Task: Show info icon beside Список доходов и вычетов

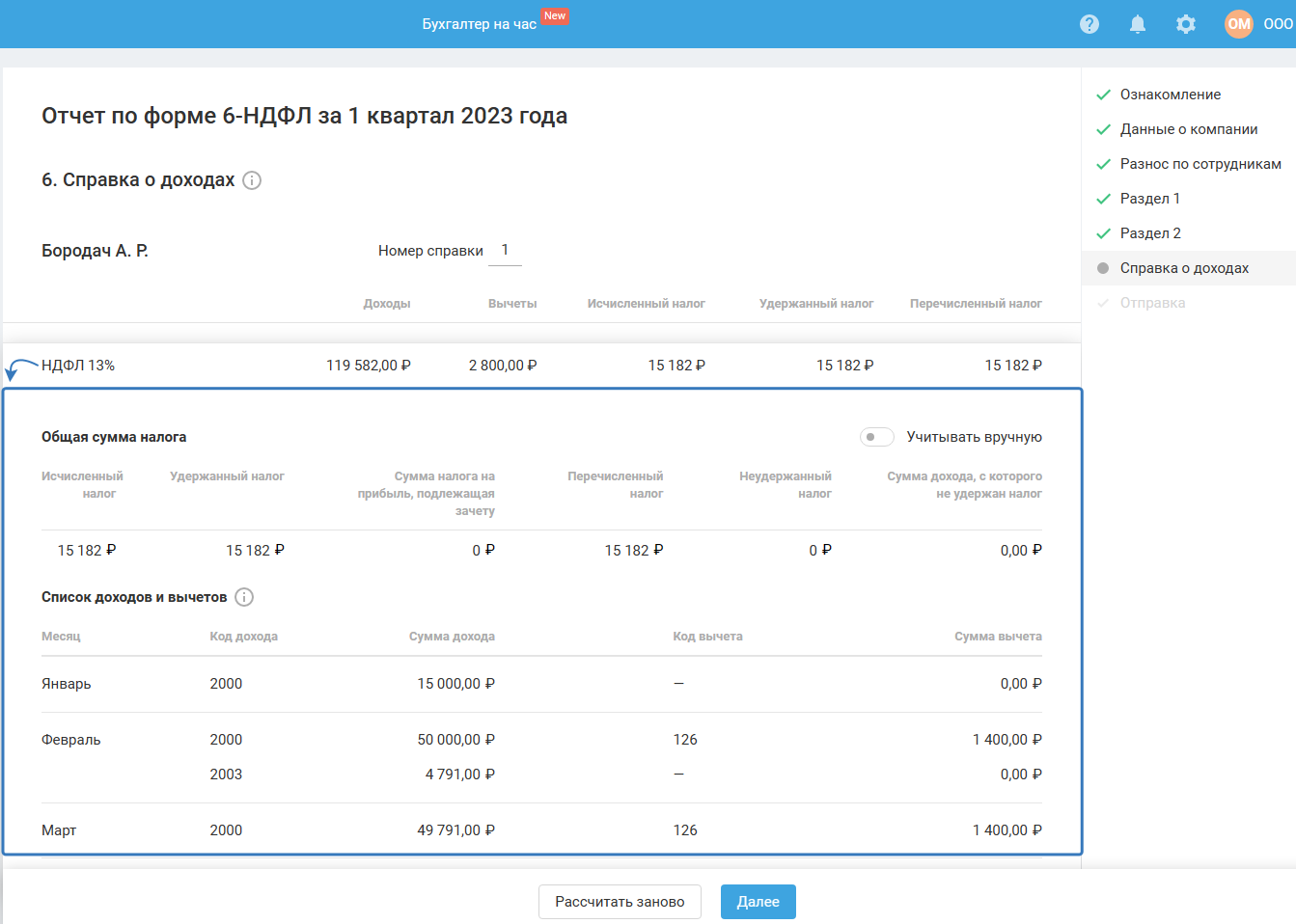Action: (245, 597)
